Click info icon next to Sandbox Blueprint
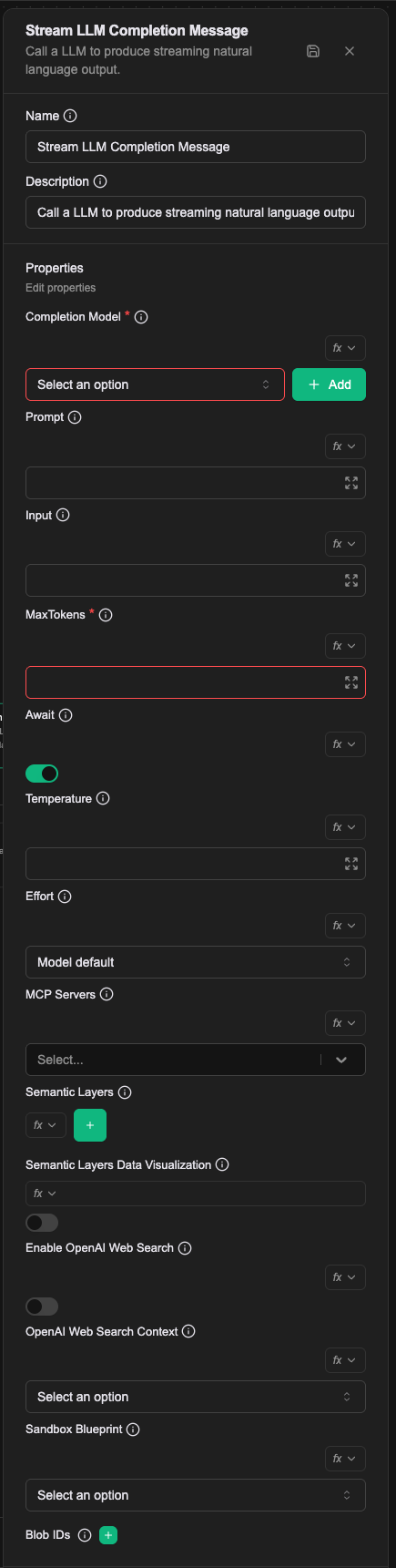The width and height of the screenshot is (396, 1568). tap(133, 1430)
